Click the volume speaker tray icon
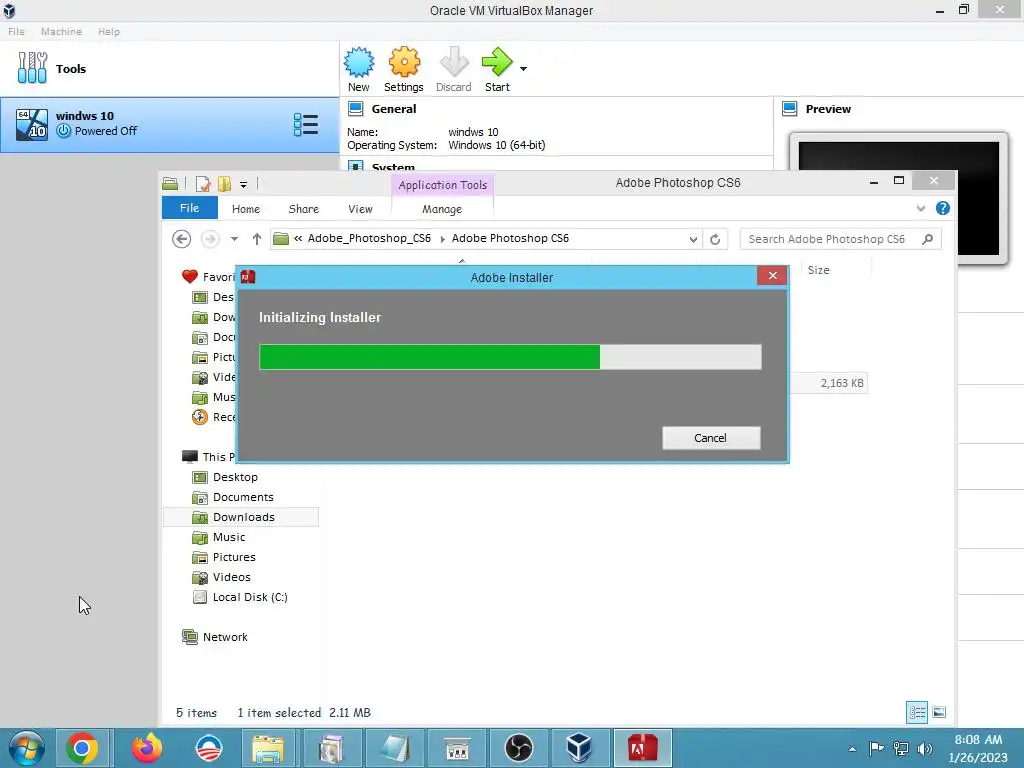This screenshot has width=1024, height=768. coord(924,748)
